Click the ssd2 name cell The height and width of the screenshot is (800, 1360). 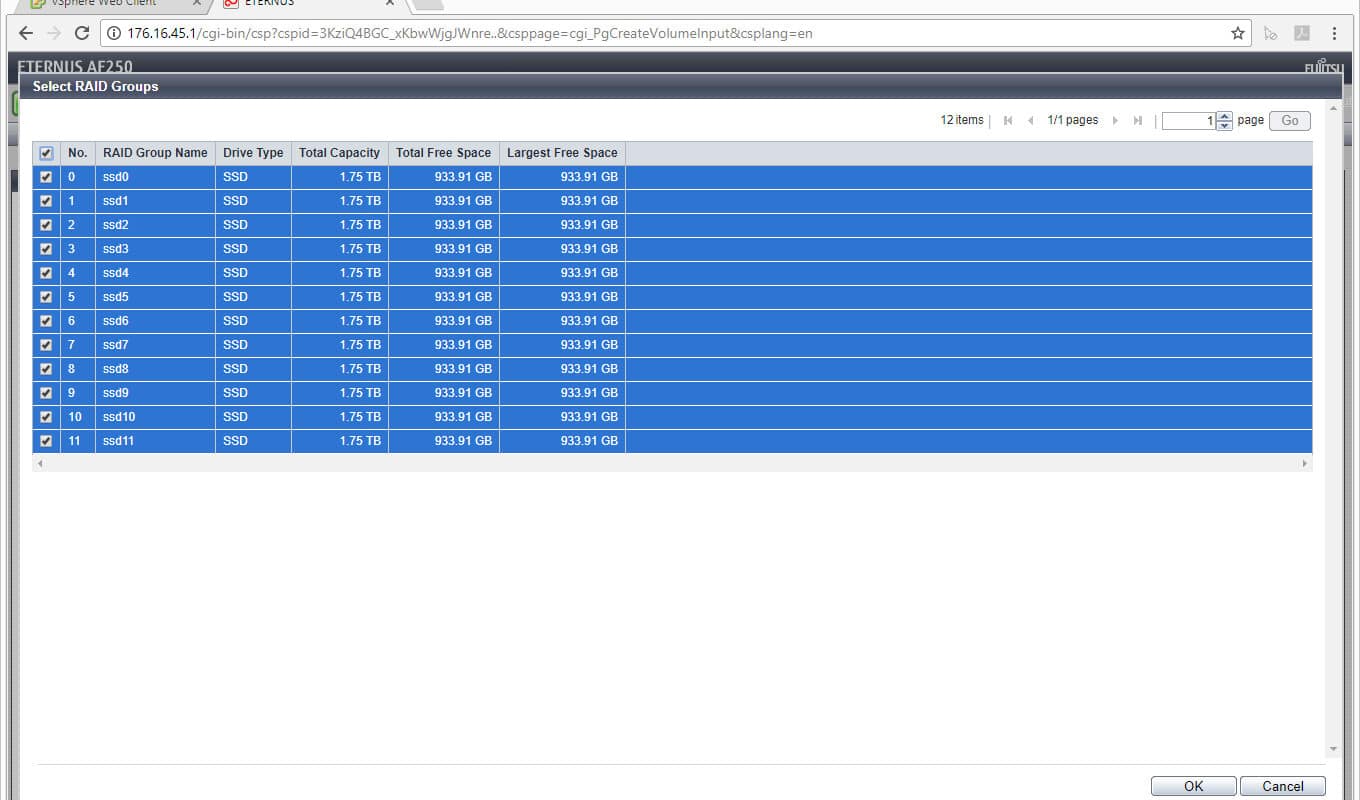coord(155,225)
